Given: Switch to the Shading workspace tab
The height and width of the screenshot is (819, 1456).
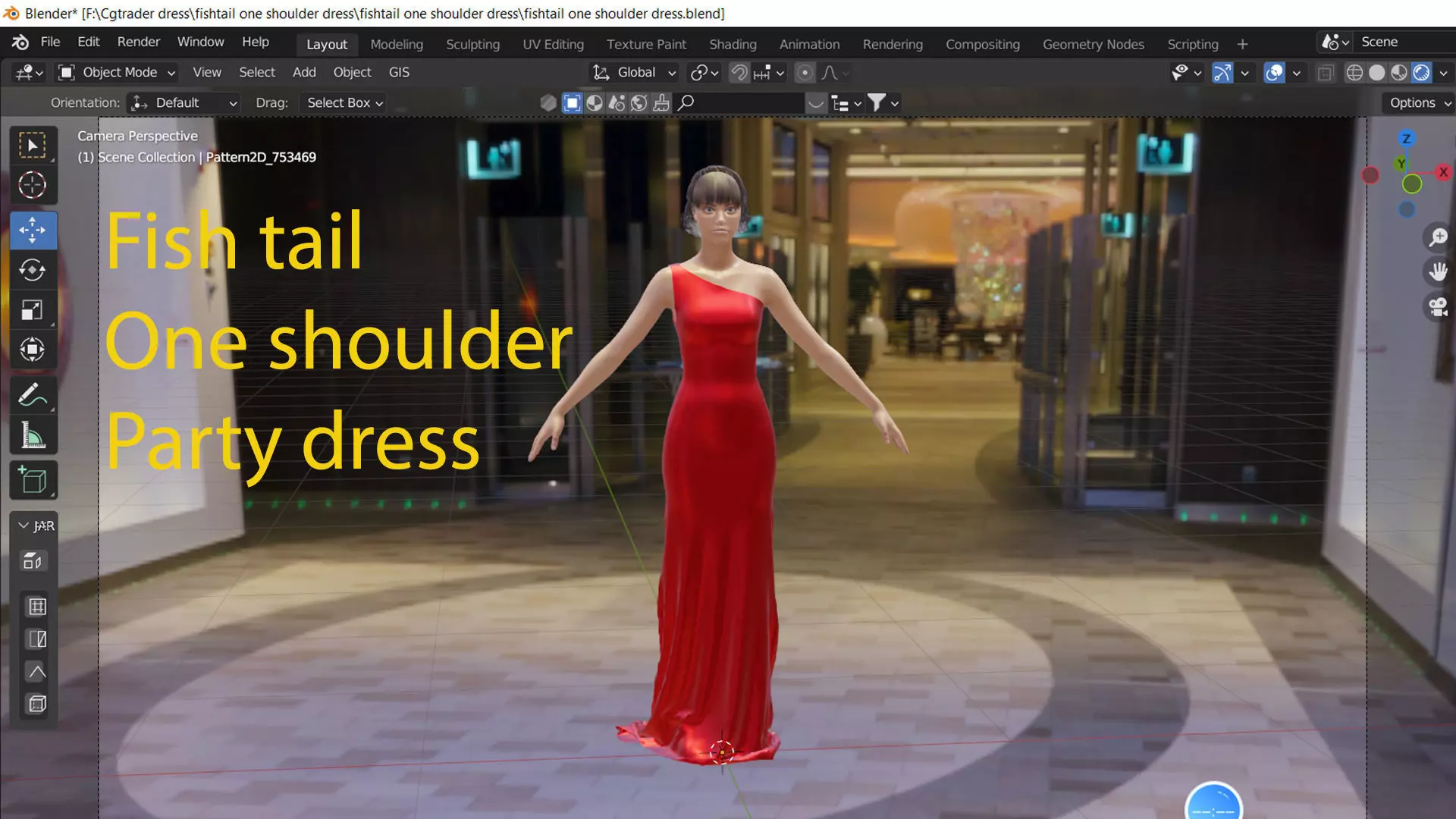Looking at the screenshot, I should coord(732,45).
